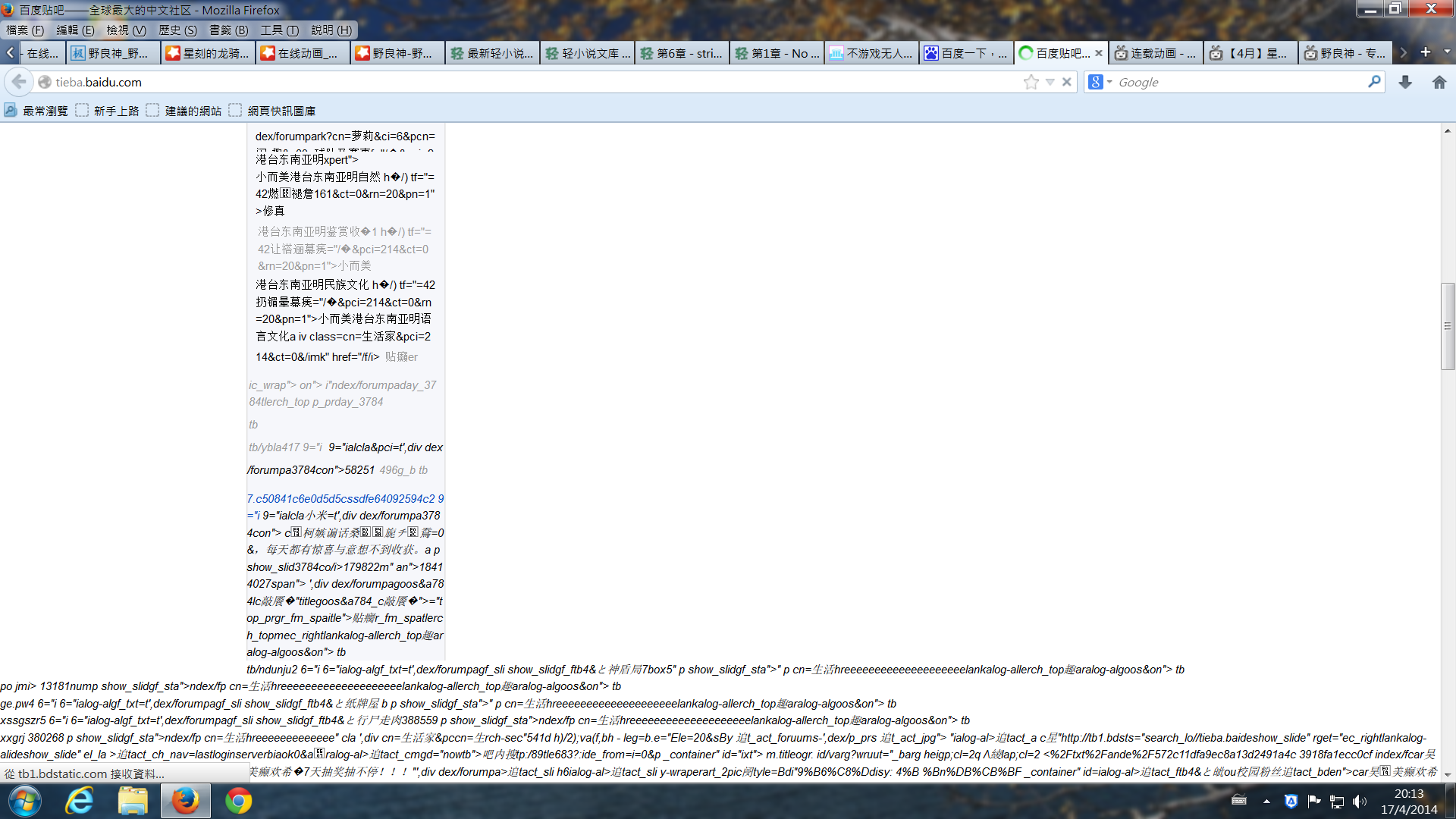The width and height of the screenshot is (1456, 819).
Task: Switch to the 第6章 - stri tab
Action: (682, 53)
